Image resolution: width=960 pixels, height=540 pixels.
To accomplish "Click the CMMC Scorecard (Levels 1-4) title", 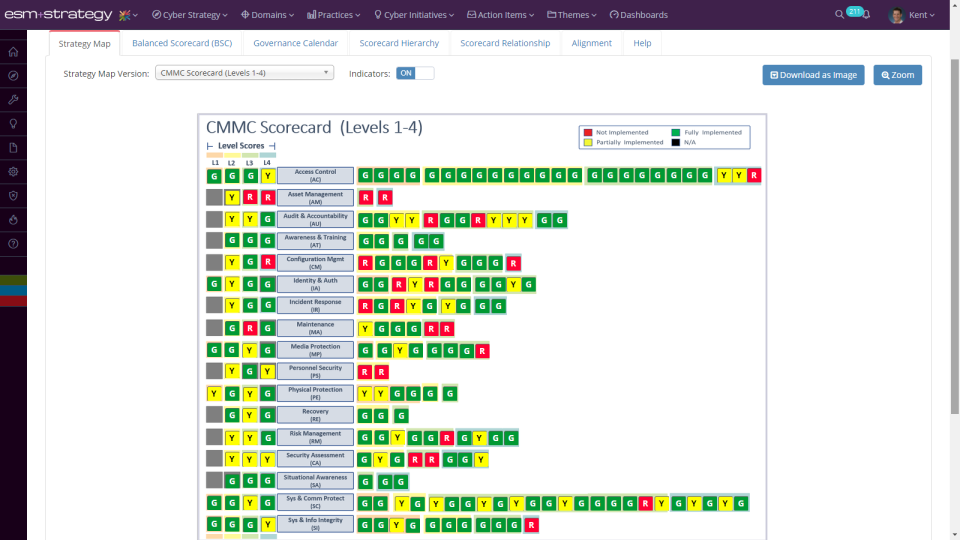I will [314, 127].
